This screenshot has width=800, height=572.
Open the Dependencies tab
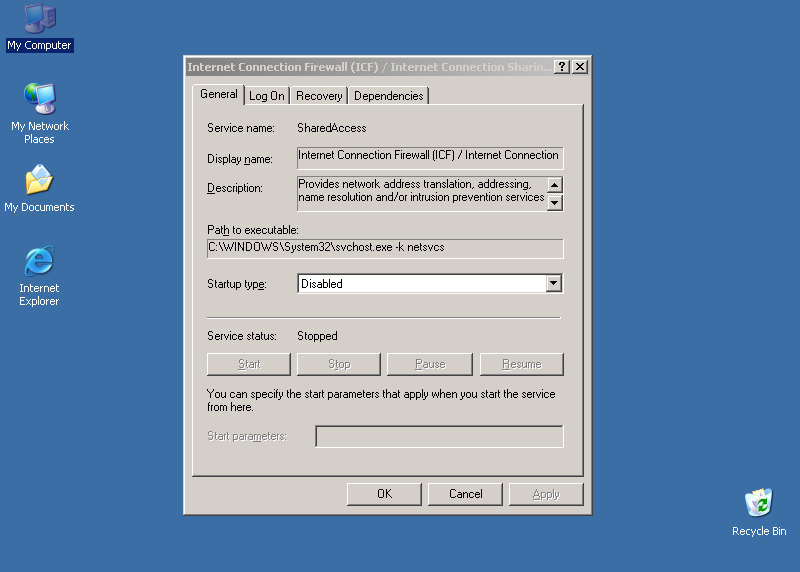(388, 96)
